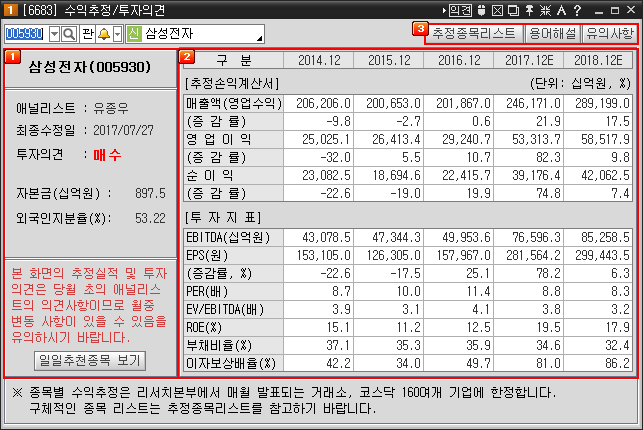Select the 2016.12 column header

[459, 60]
